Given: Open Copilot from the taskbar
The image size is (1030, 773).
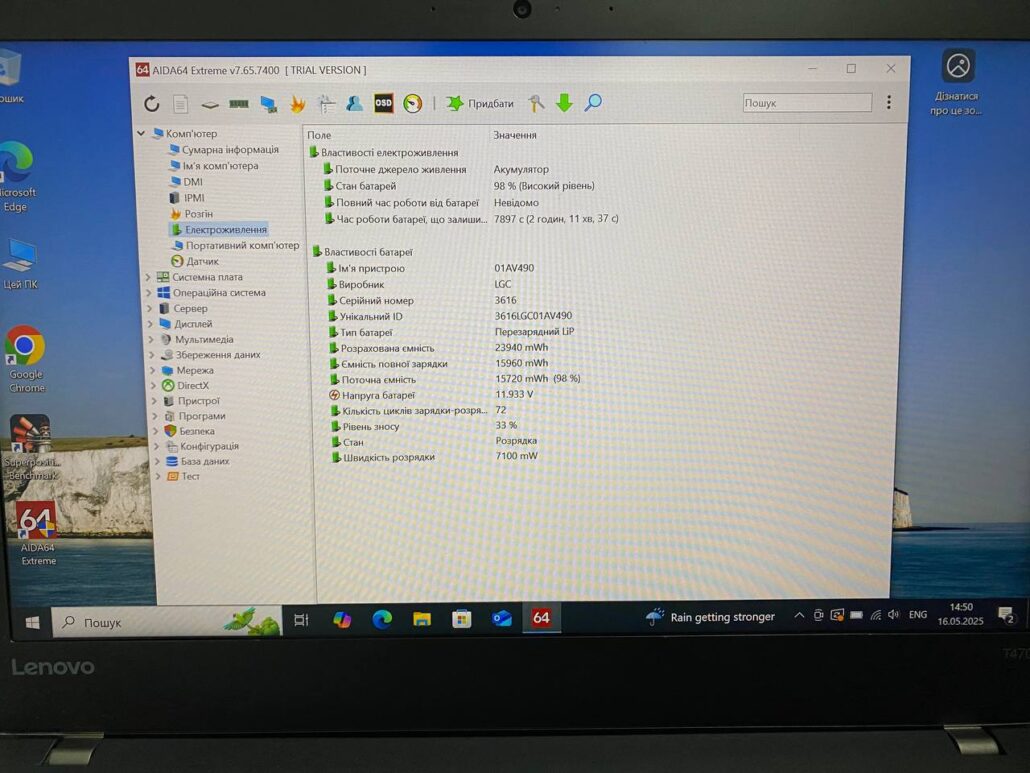Looking at the screenshot, I should pyautogui.click(x=342, y=619).
